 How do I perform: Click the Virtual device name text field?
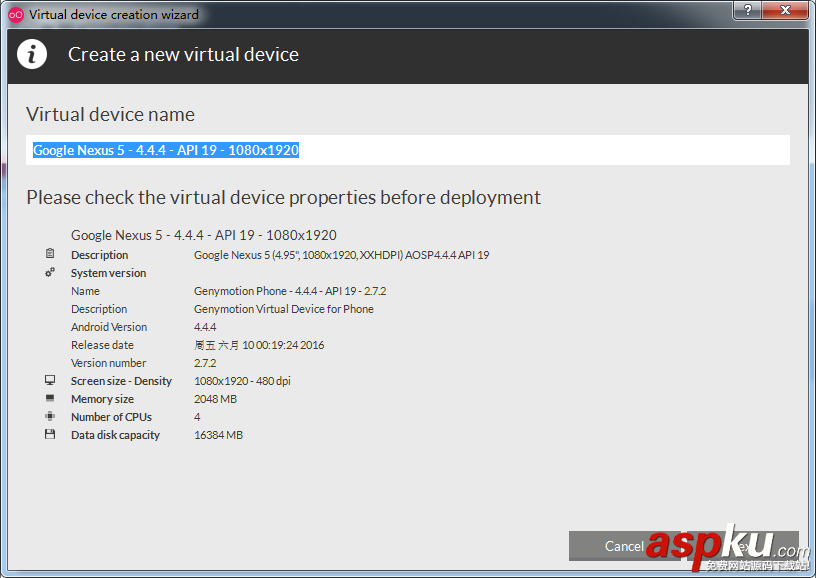[x=407, y=150]
